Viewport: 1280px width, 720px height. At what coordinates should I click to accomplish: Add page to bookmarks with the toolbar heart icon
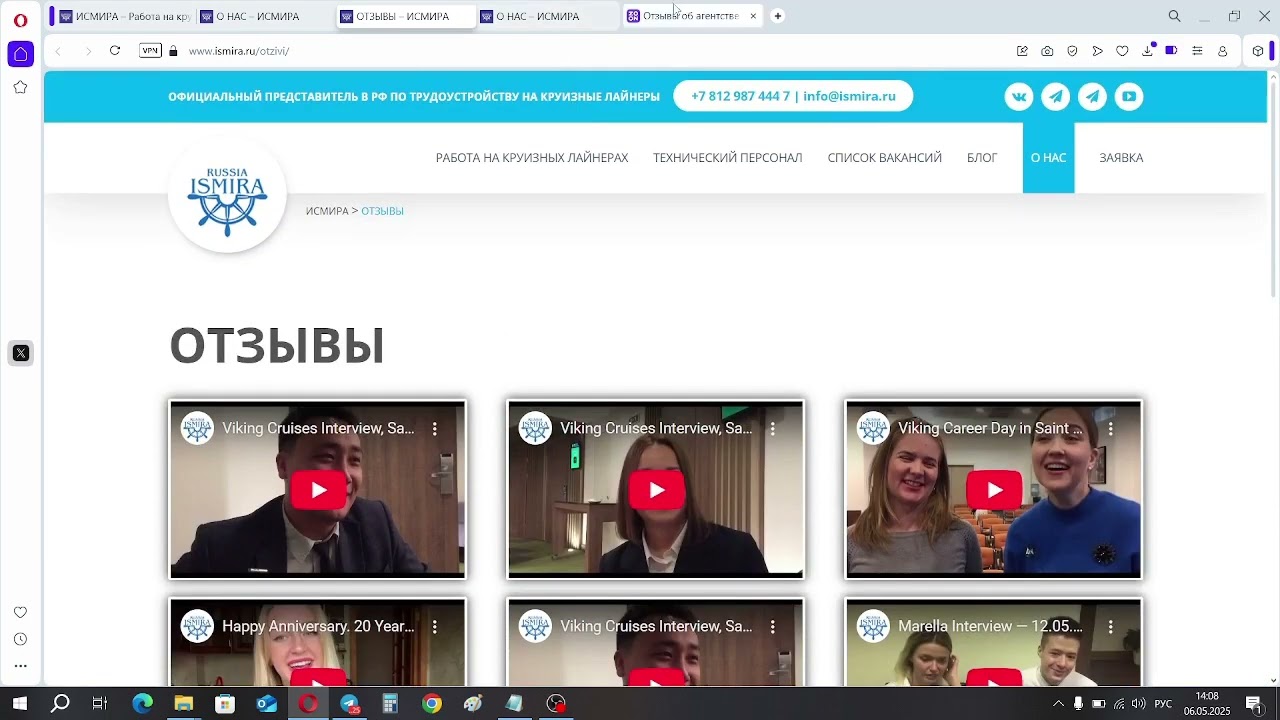(x=1122, y=51)
